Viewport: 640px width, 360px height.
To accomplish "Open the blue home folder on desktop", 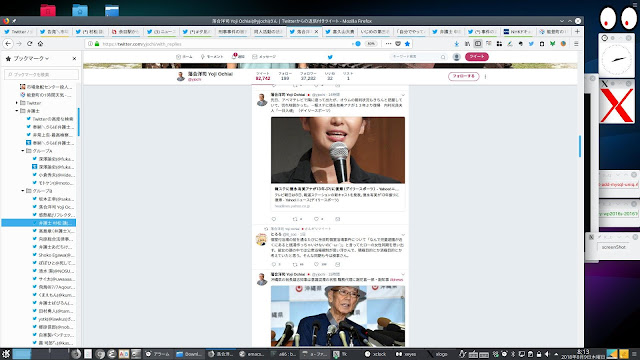I will click(x=80, y=10).
